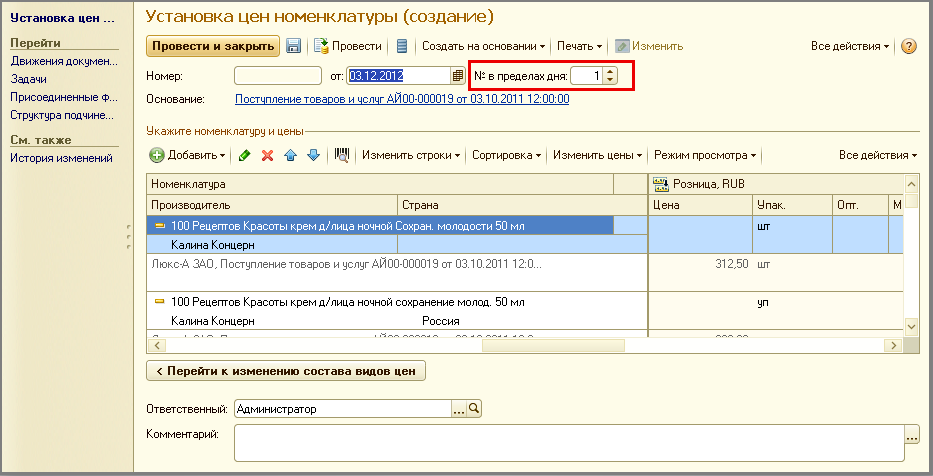The width and height of the screenshot is (933, 476).
Task: Click the Комментарий text area
Action: (569, 443)
